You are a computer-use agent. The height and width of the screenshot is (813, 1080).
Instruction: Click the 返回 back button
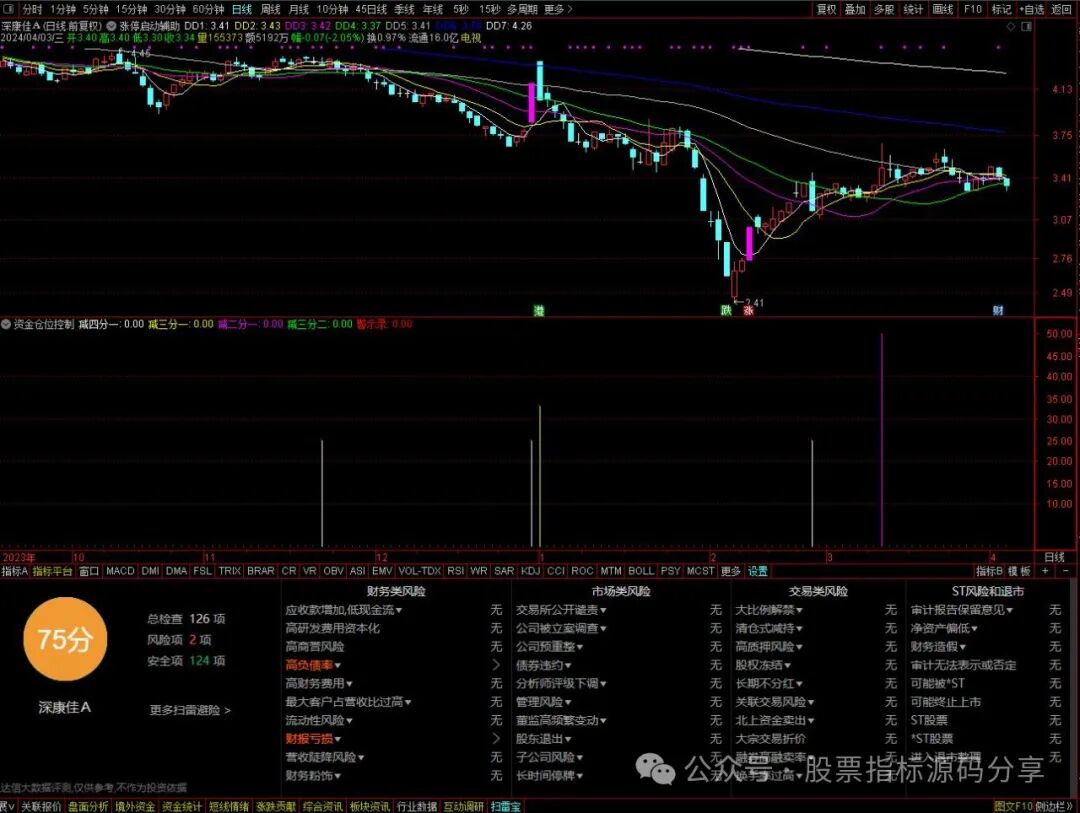tap(1061, 9)
